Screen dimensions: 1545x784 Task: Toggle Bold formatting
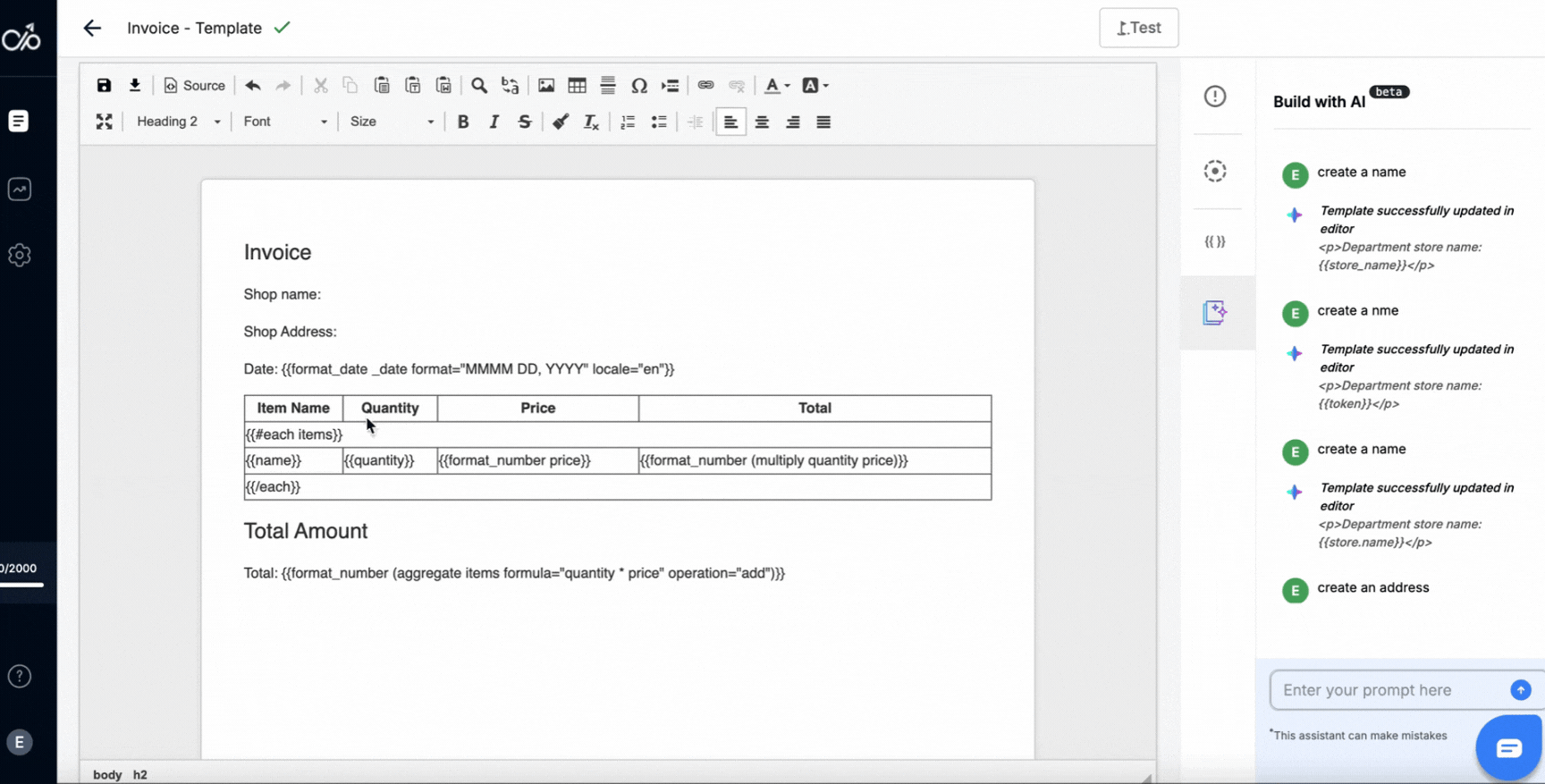pos(463,122)
